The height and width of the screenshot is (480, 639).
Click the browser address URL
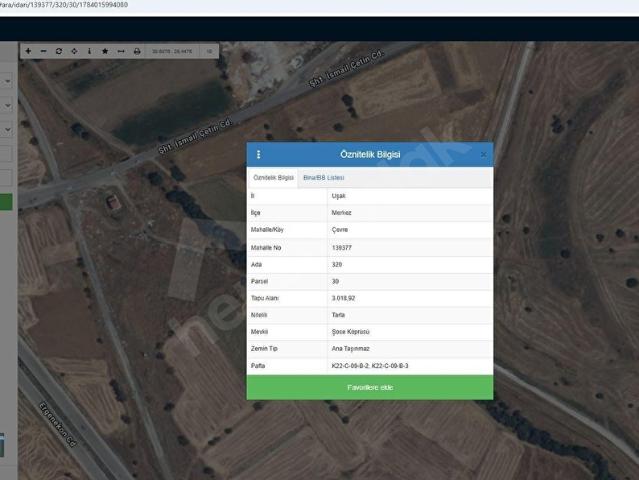[x=64, y=5]
